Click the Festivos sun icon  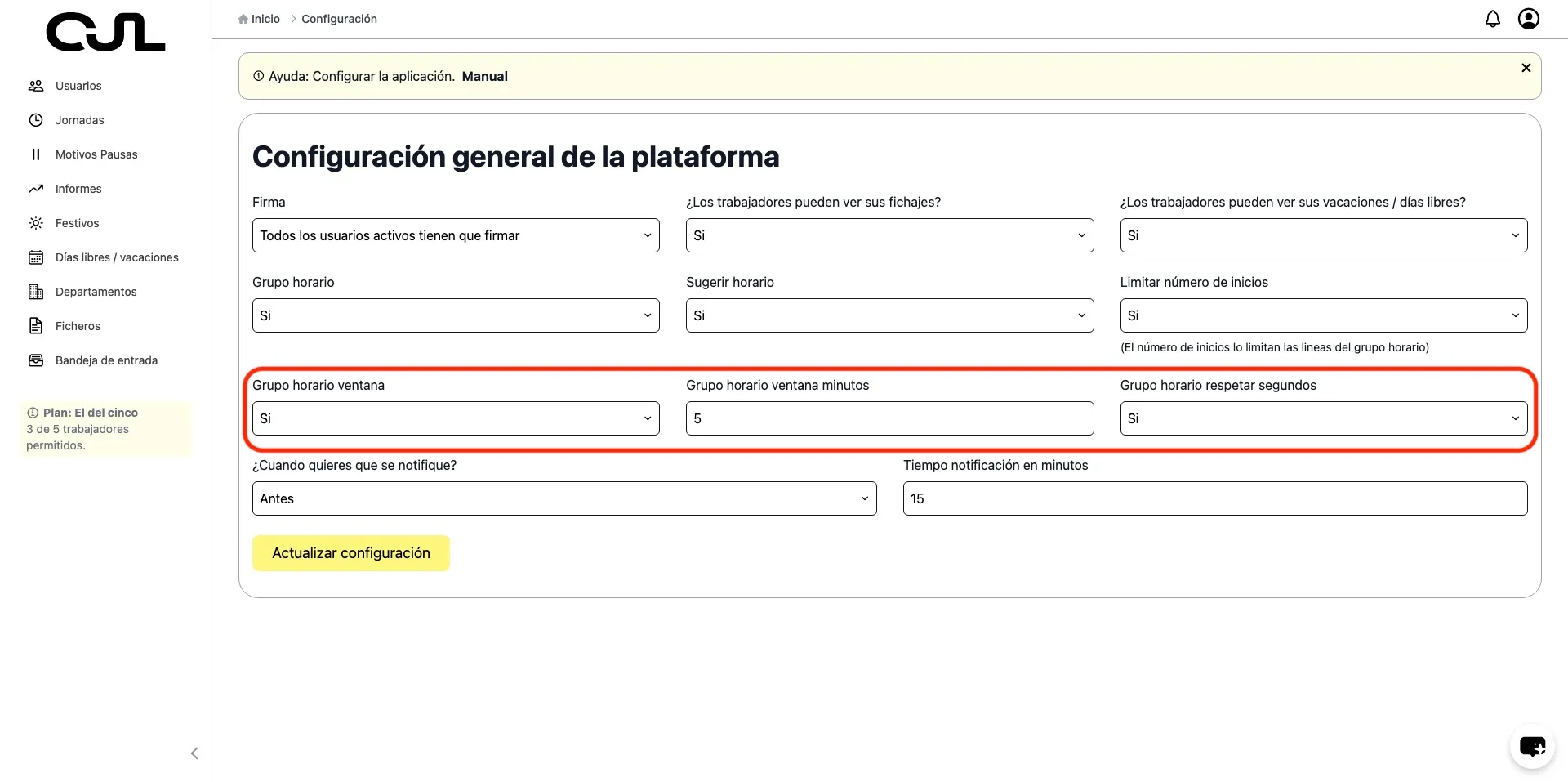coord(36,223)
